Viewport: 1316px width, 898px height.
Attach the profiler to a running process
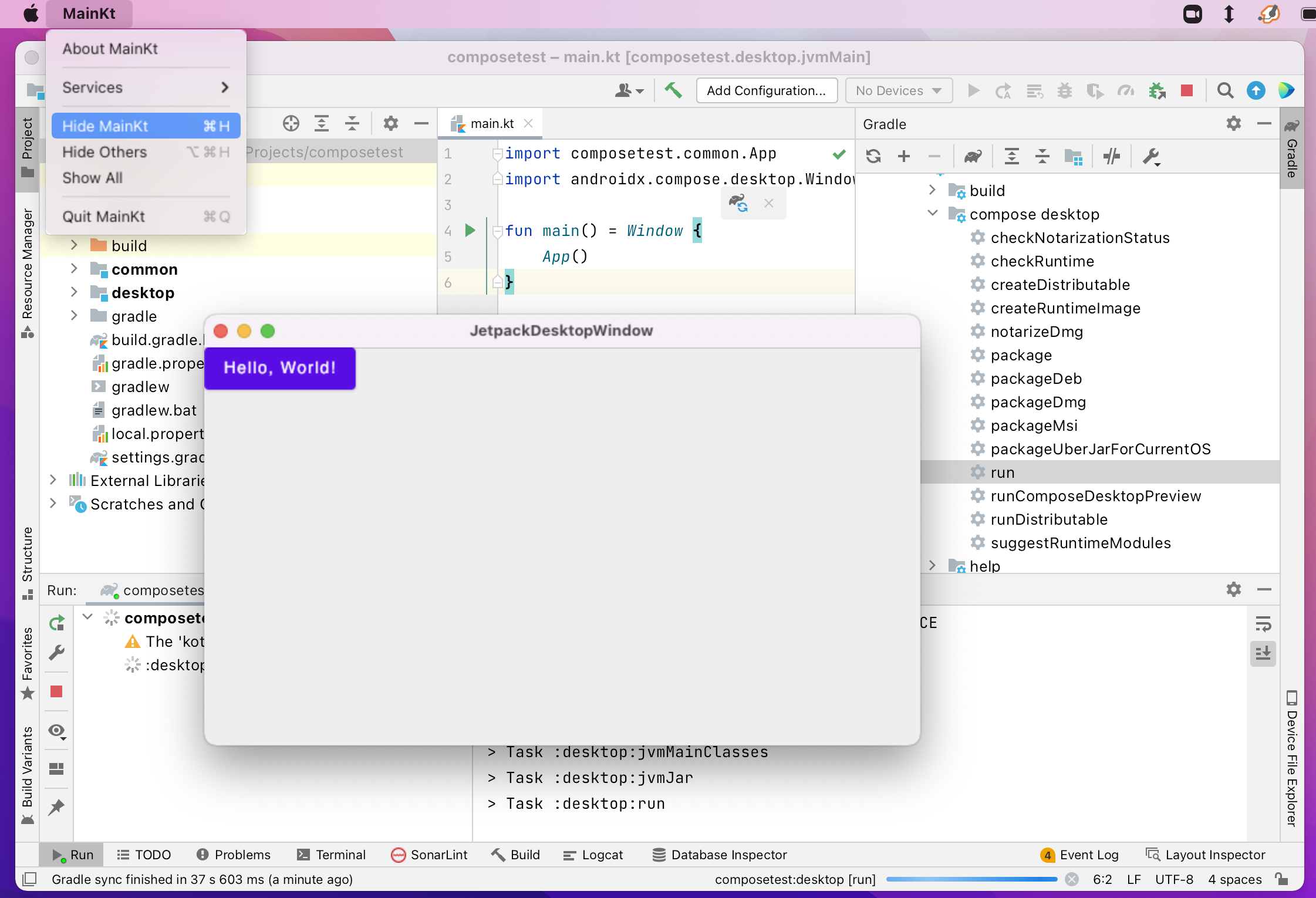1125,90
